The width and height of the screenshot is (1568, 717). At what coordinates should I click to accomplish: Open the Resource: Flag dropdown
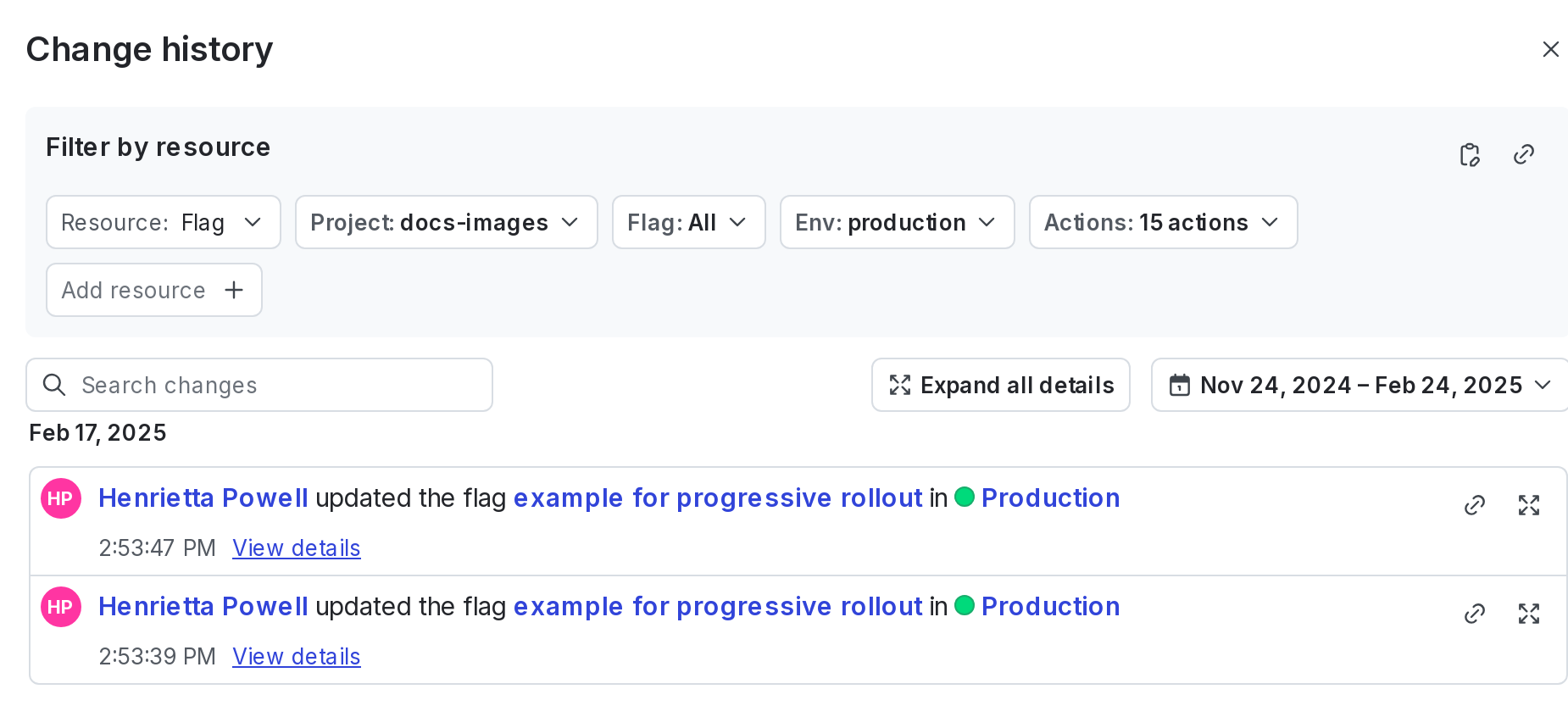pos(163,222)
